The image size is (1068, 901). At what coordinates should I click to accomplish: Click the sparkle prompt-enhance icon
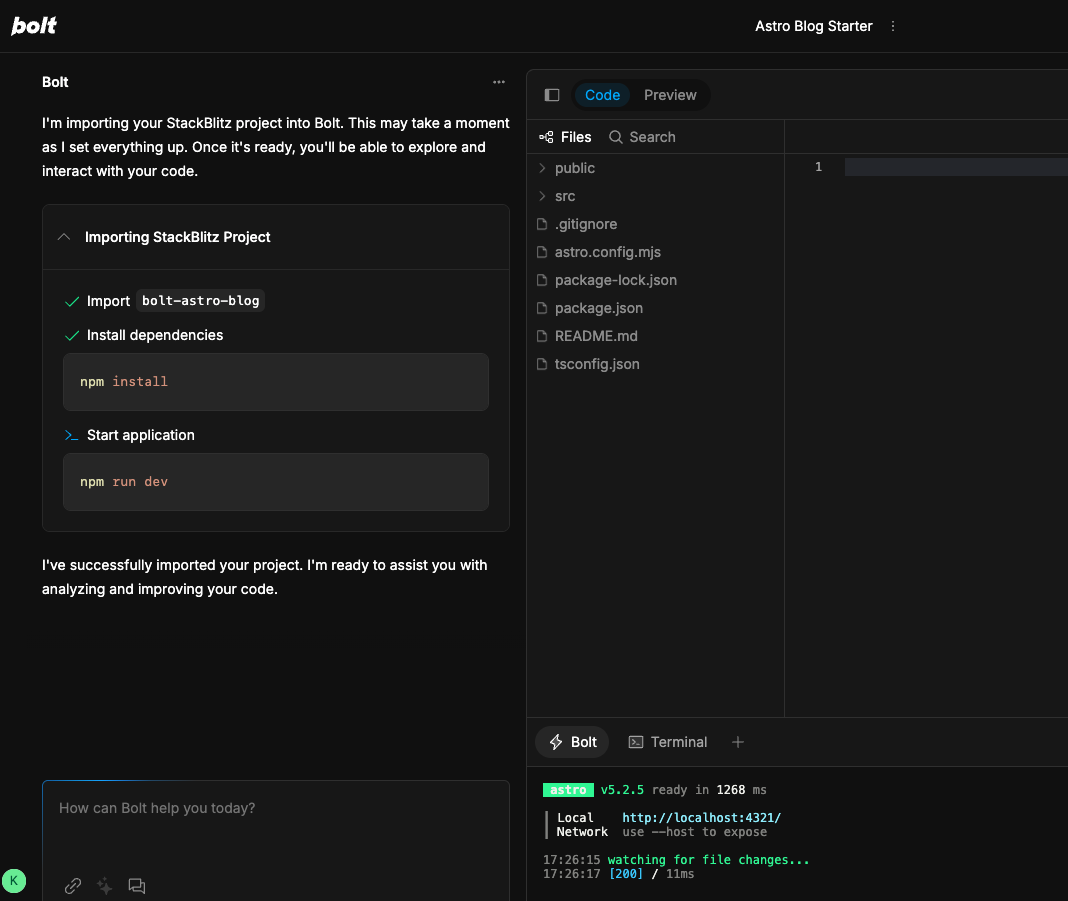104,886
